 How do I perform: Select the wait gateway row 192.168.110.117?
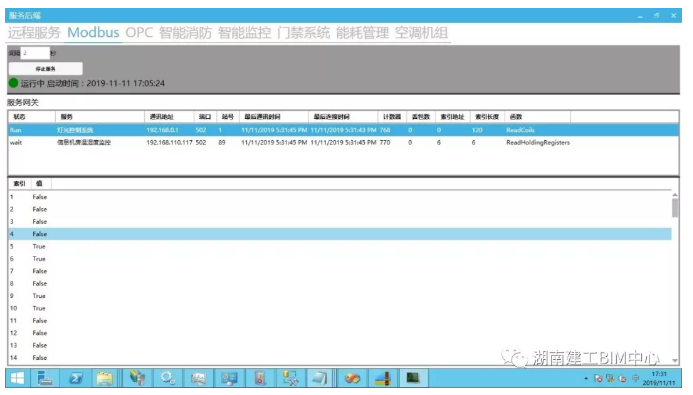(343, 142)
